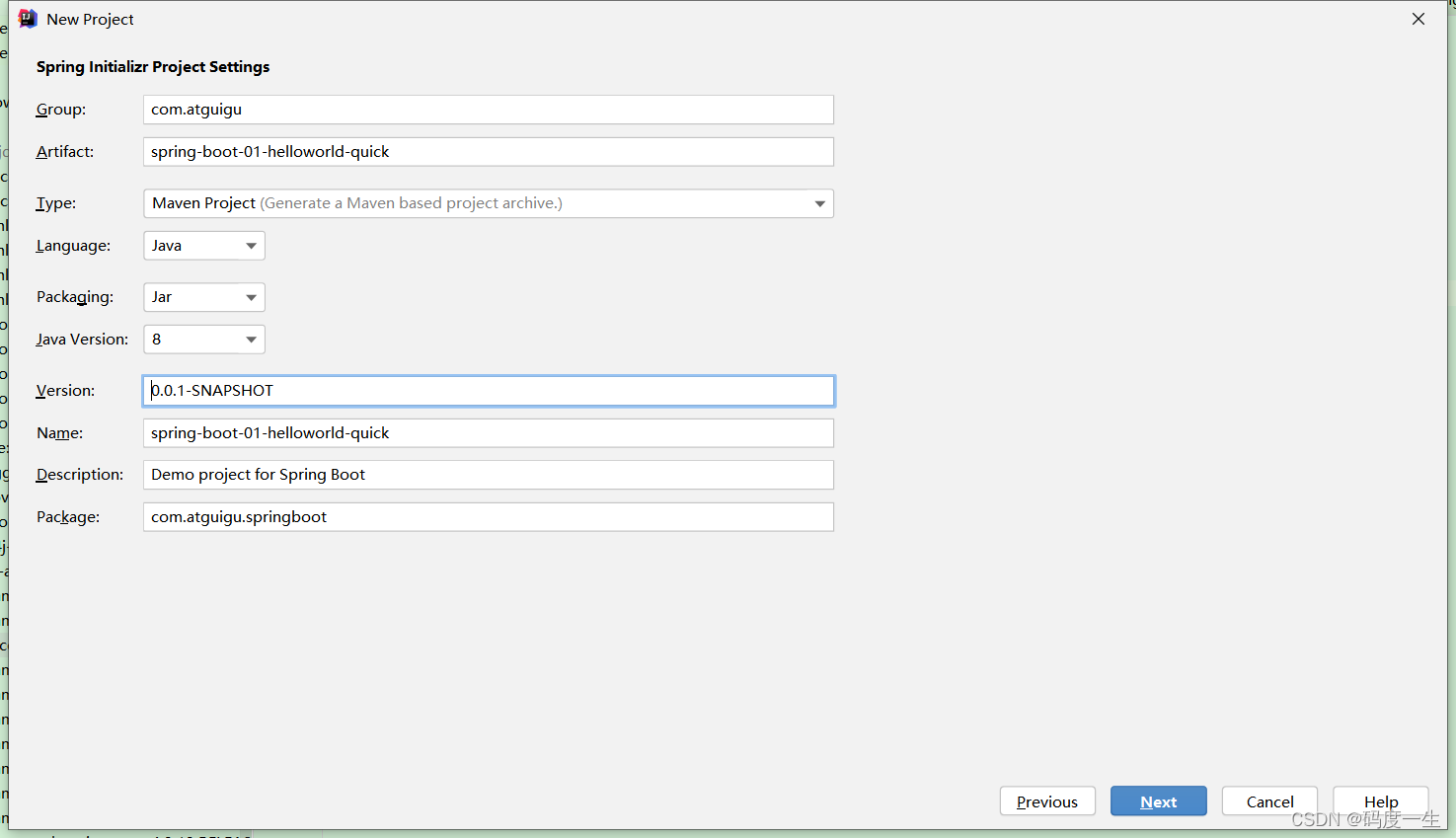Click the Spring Initializr Project Settings heading

(x=153, y=67)
